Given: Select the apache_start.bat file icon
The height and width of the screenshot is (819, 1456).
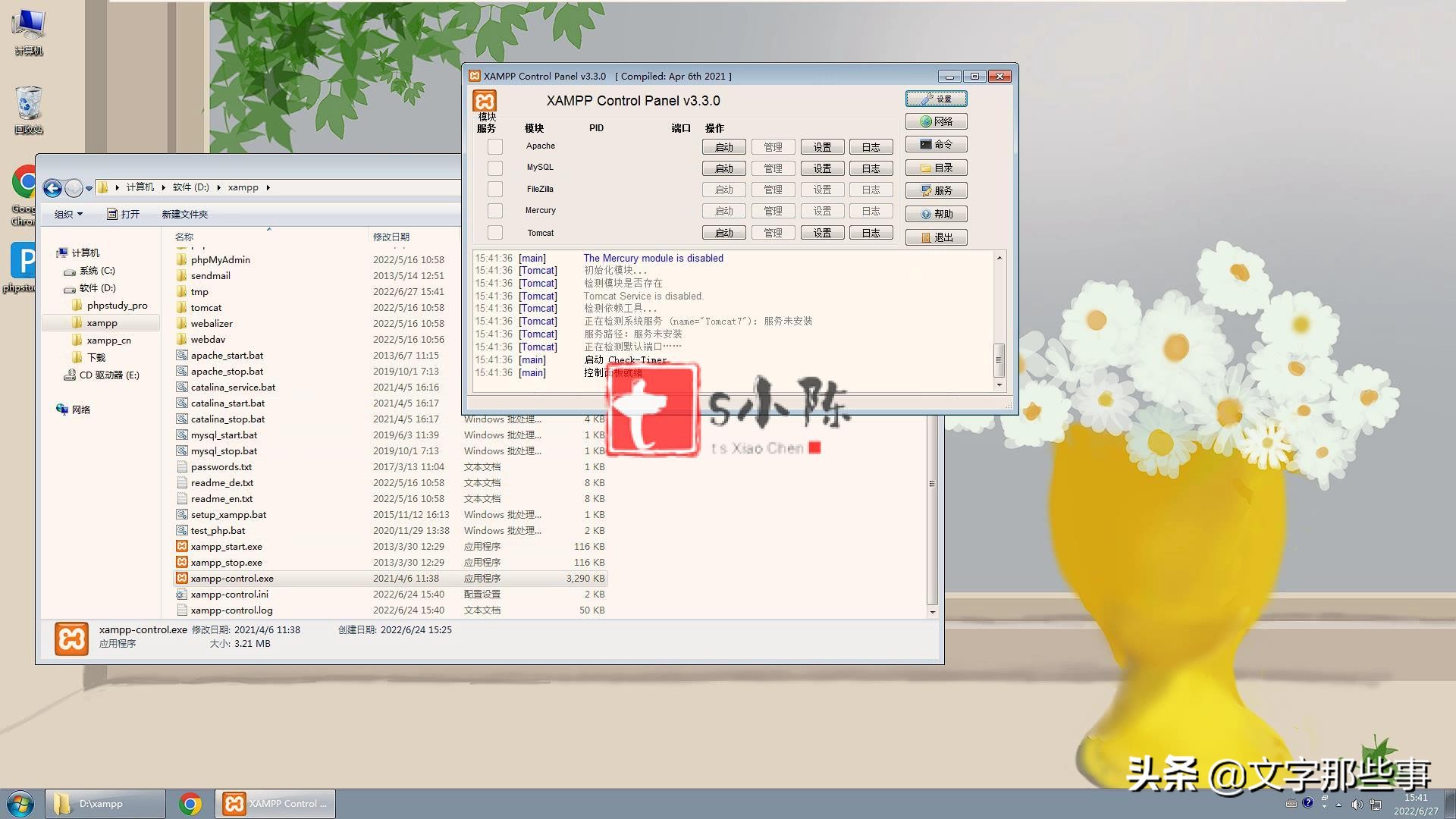Looking at the screenshot, I should (x=182, y=355).
